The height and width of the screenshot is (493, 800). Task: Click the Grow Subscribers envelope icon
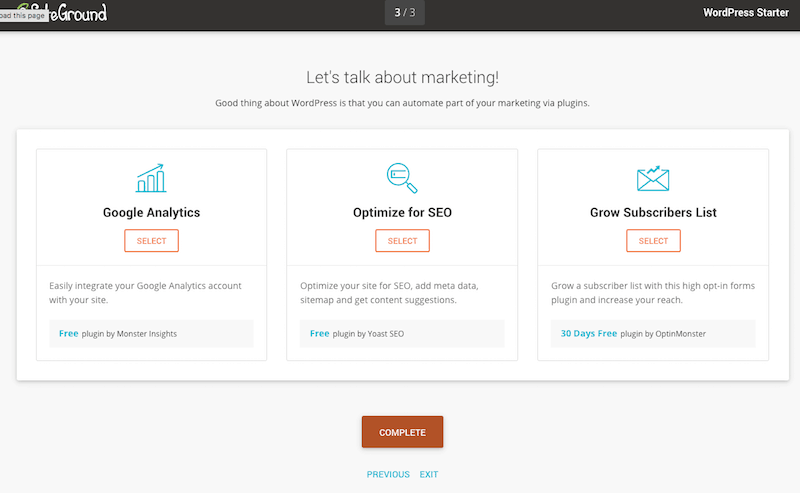point(653,179)
